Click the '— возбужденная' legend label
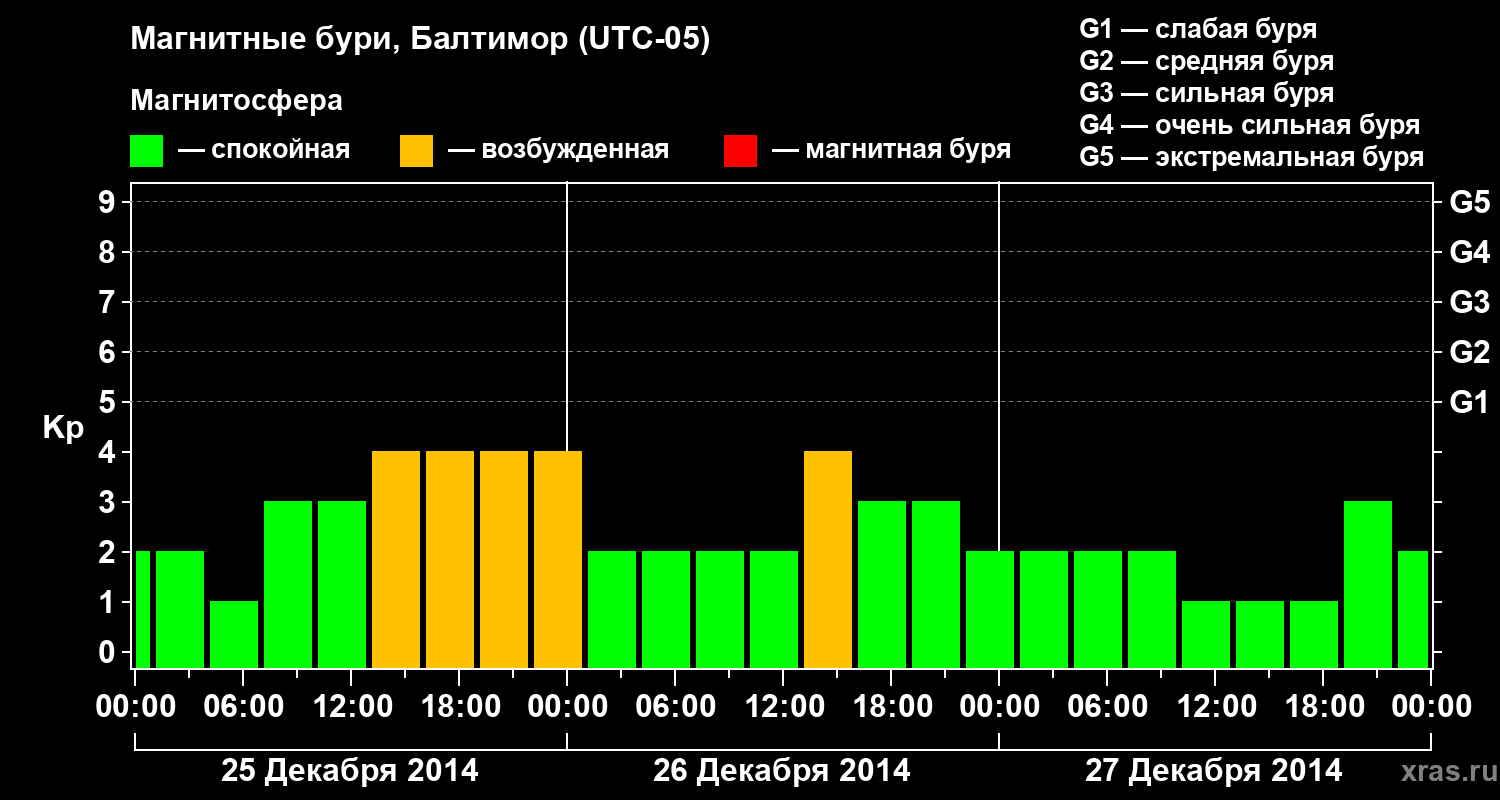This screenshot has height=800, width=1500. point(558,150)
